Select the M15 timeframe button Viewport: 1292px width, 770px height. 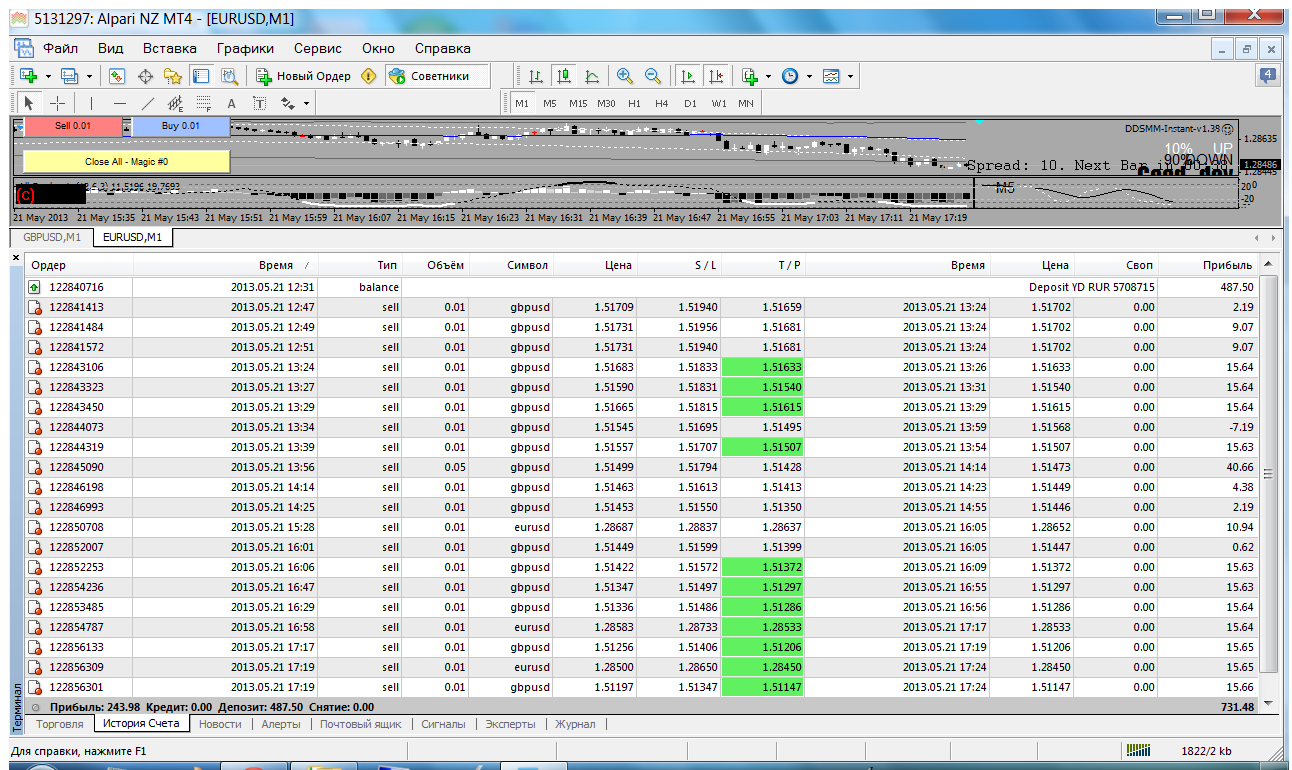coord(578,103)
